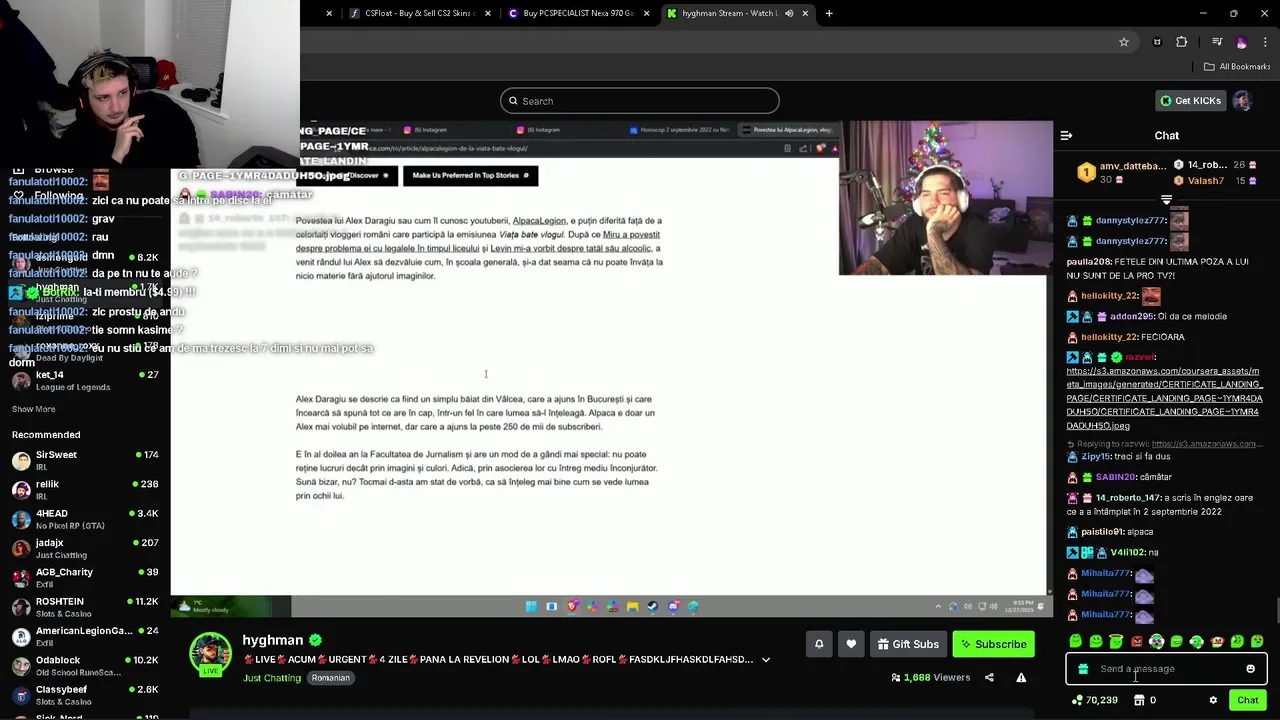Switch to the CSFloat browser tab
Image resolution: width=1280 pixels, height=720 pixels.
point(418,13)
